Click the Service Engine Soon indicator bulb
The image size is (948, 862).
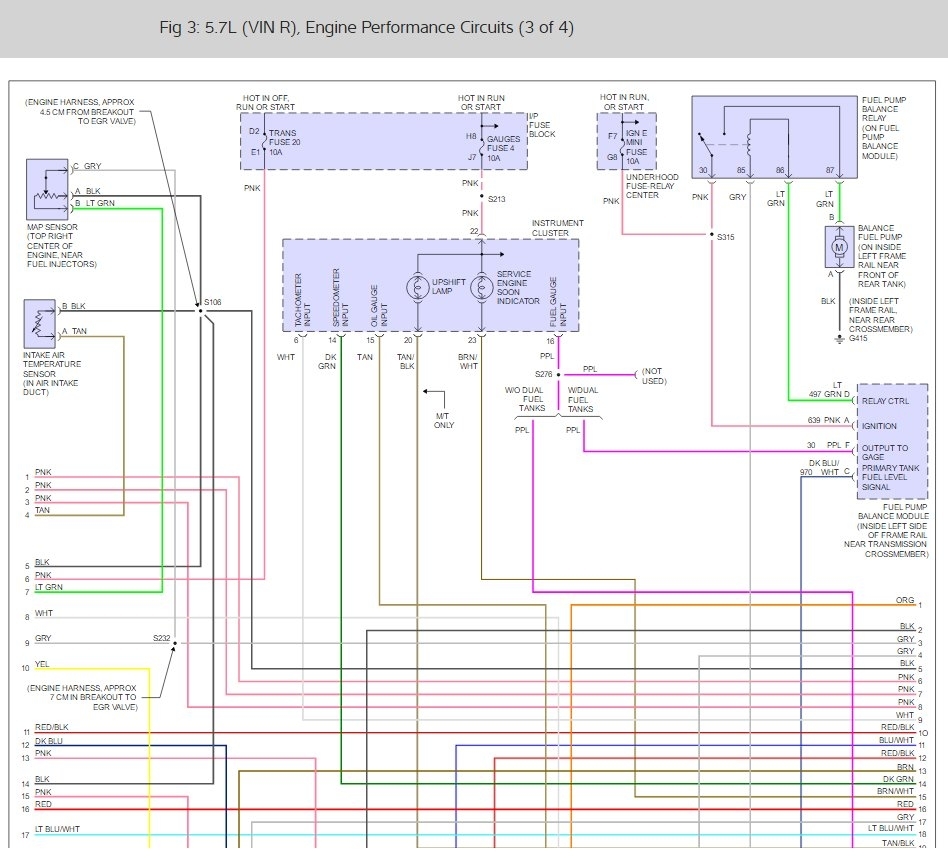[480, 286]
